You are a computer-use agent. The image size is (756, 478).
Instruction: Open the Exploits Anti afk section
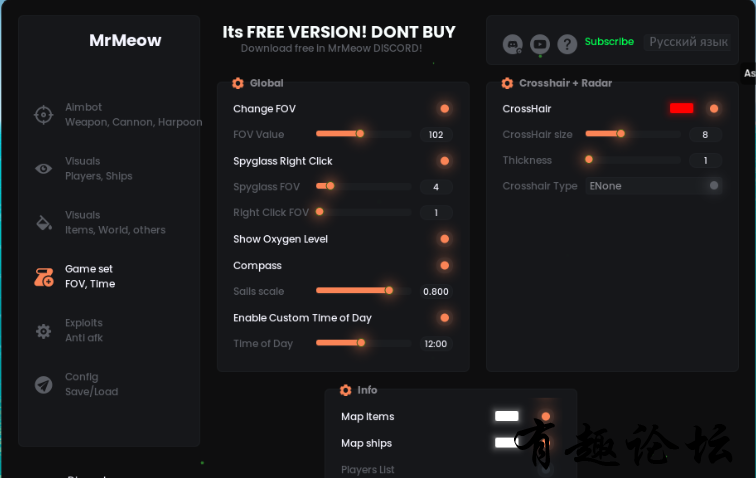84,331
